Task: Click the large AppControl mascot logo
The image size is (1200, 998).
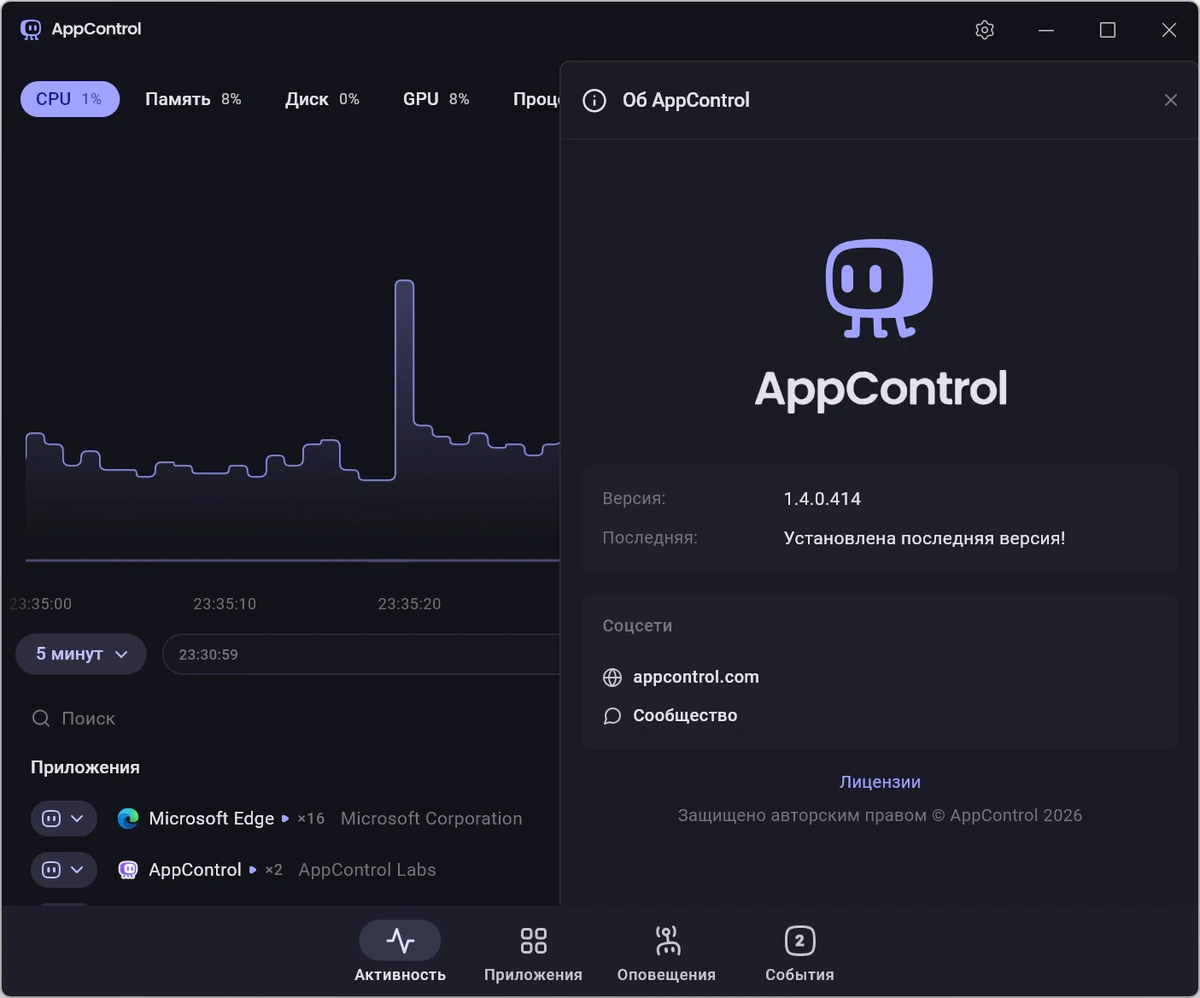Action: [879, 289]
